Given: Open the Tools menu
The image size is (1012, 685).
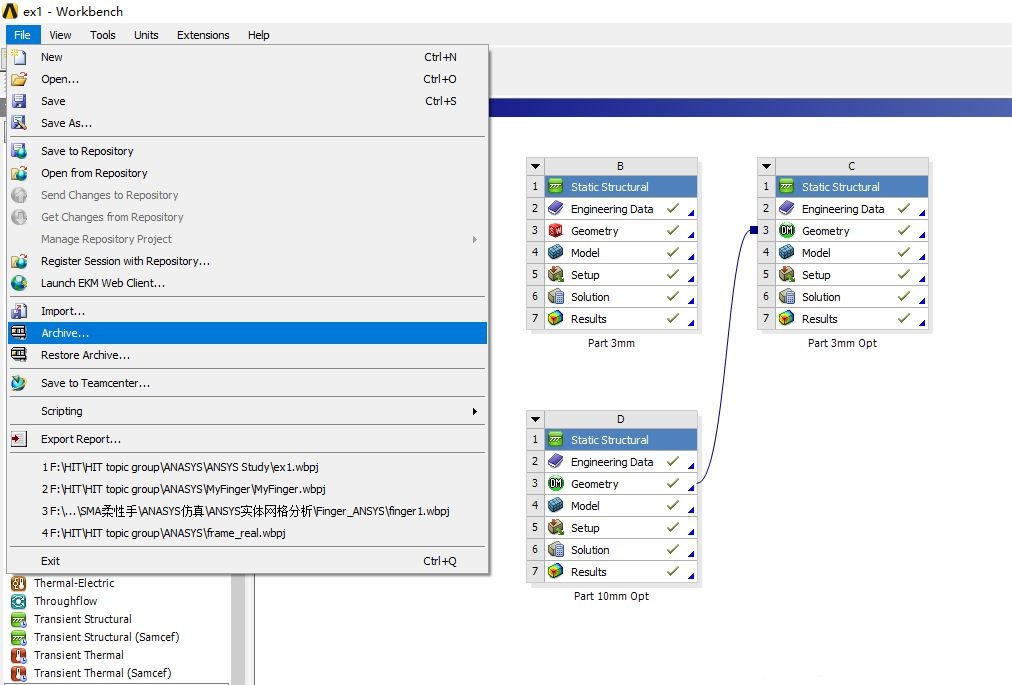Looking at the screenshot, I should pyautogui.click(x=103, y=35).
